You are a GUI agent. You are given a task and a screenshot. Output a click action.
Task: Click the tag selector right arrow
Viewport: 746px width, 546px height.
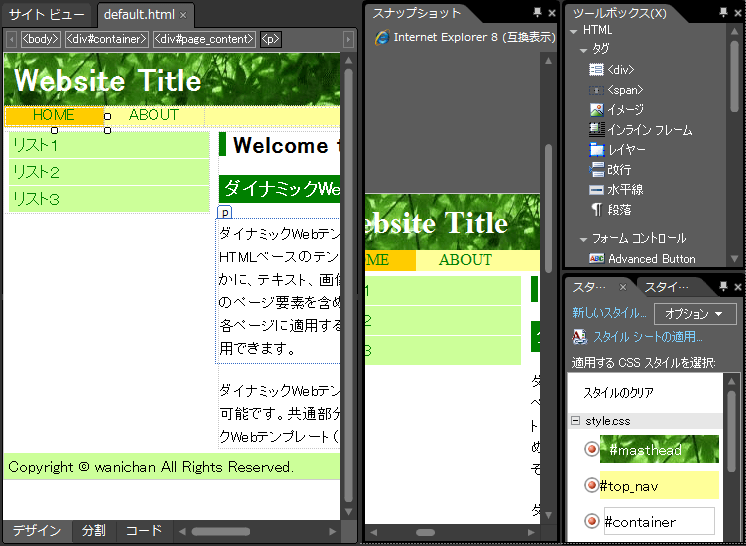349,39
